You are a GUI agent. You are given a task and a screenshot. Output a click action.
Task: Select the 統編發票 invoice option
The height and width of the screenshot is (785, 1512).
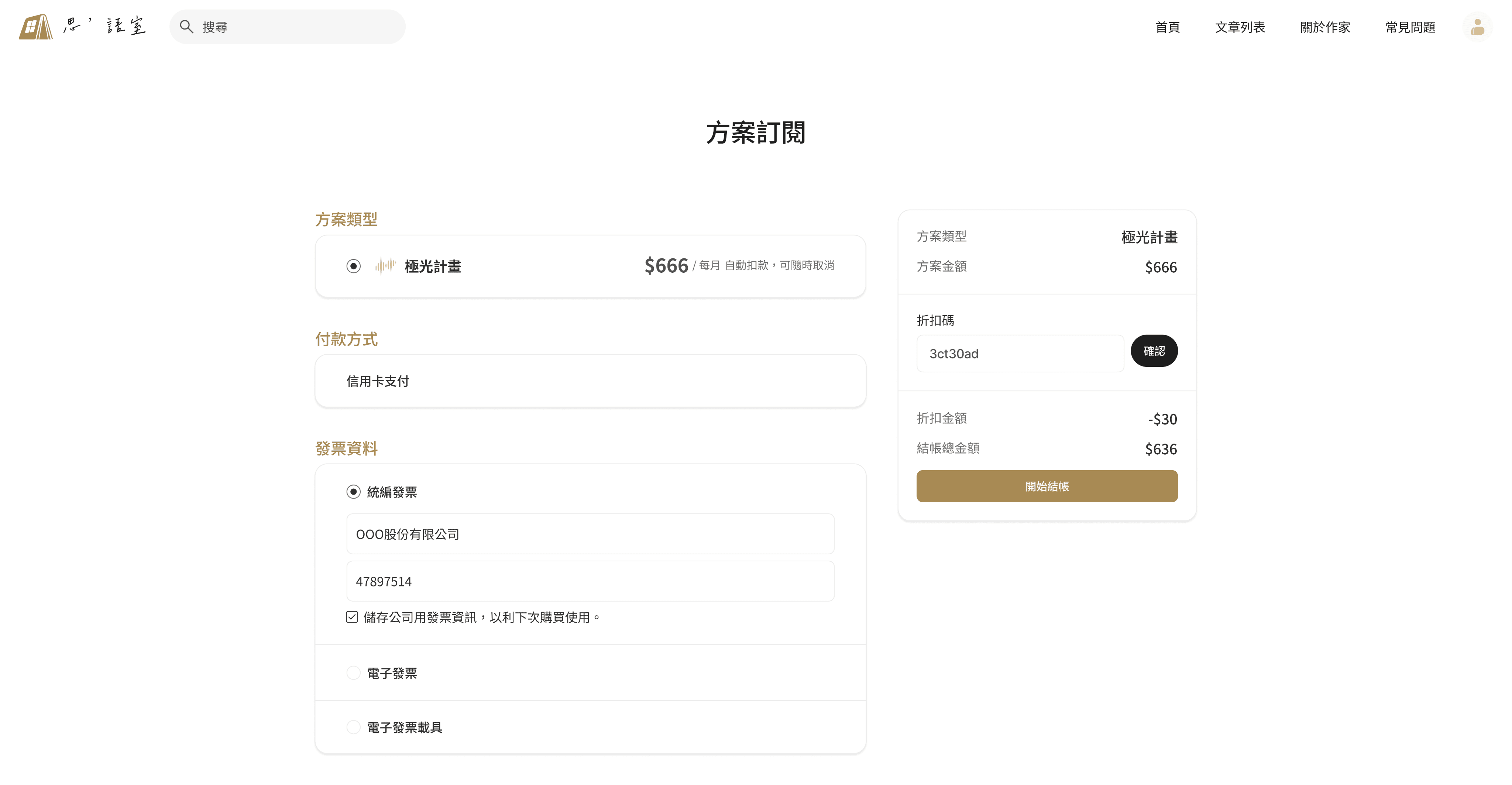pos(353,492)
